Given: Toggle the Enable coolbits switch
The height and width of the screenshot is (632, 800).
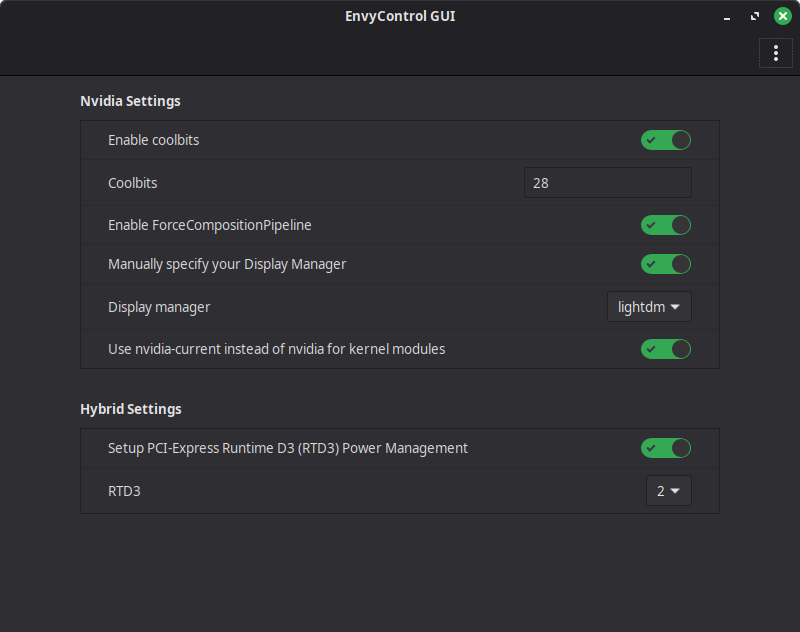Looking at the screenshot, I should (666, 141).
